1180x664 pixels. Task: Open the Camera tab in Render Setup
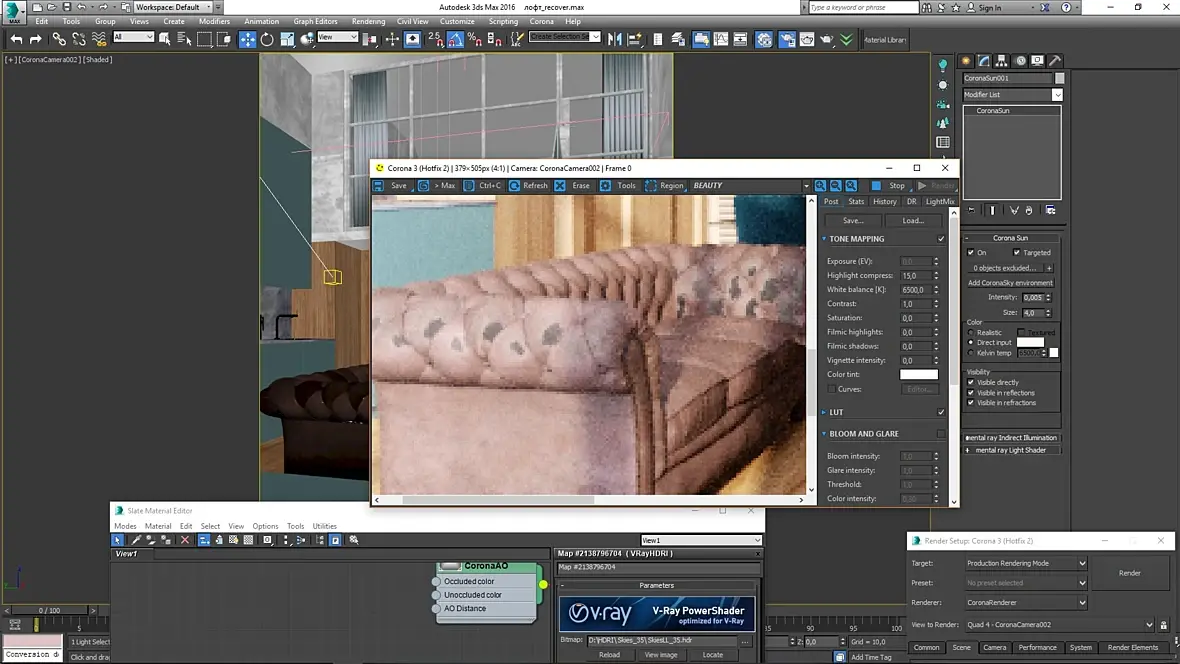(x=994, y=647)
